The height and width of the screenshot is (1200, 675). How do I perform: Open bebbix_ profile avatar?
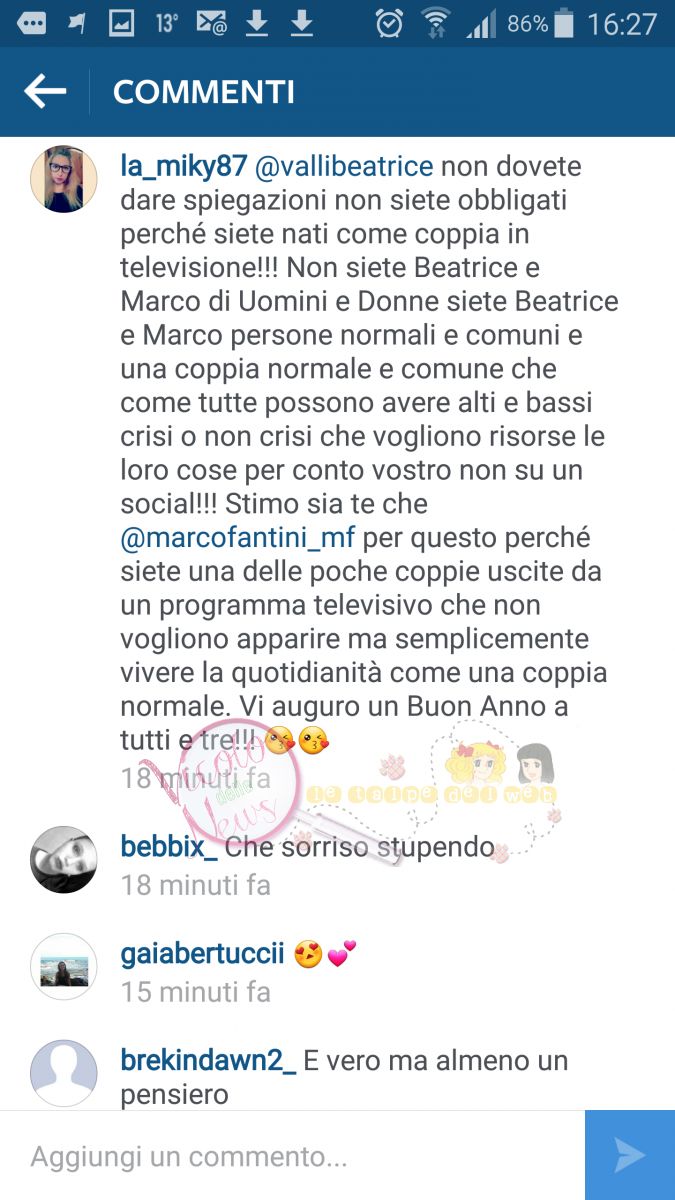coord(64,859)
